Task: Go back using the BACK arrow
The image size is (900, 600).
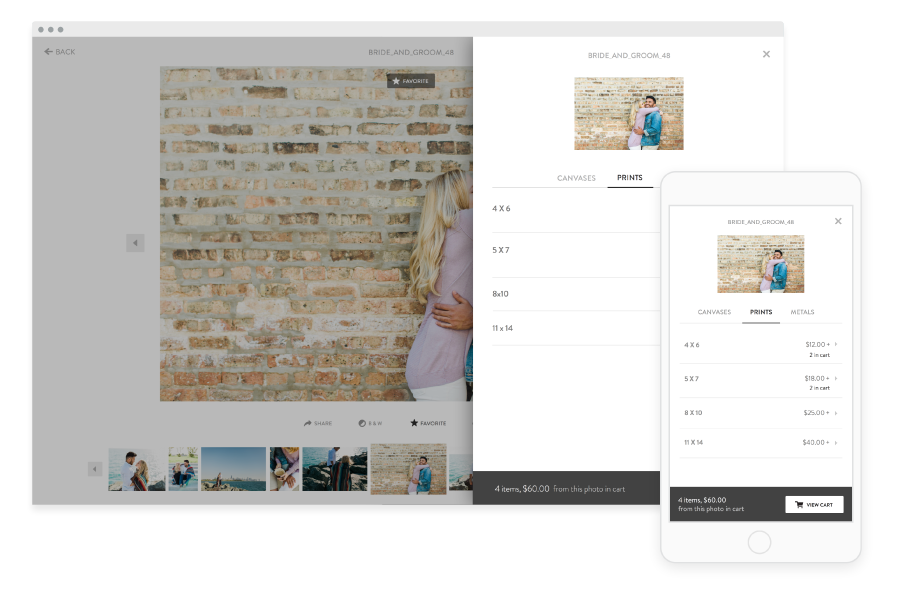Action: coord(60,52)
